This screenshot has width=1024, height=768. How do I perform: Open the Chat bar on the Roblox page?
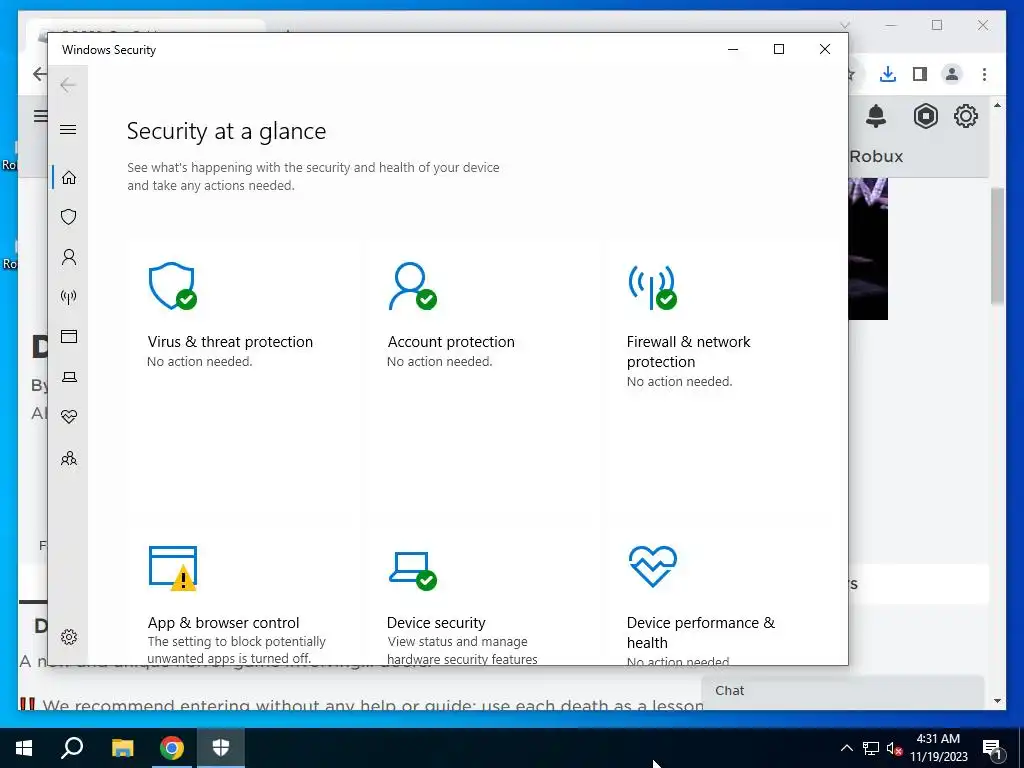point(842,691)
